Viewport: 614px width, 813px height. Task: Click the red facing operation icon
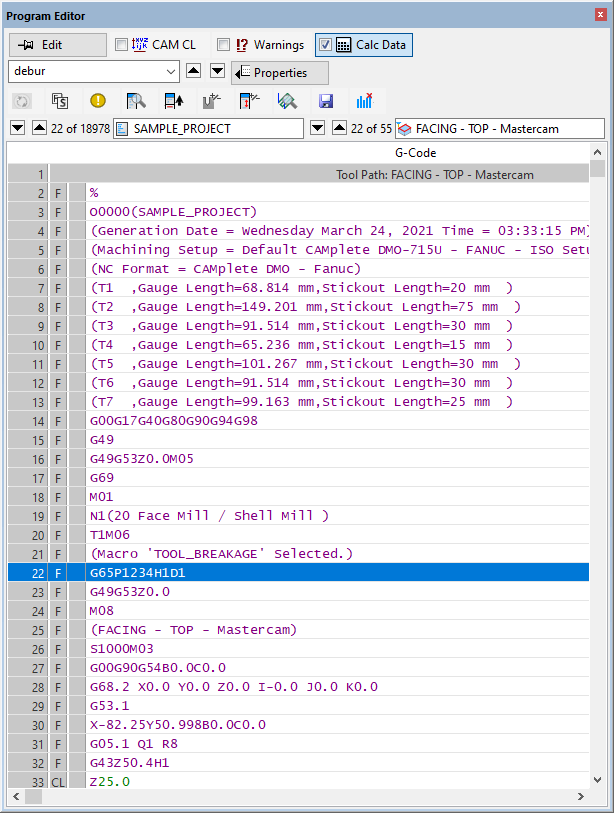404,129
